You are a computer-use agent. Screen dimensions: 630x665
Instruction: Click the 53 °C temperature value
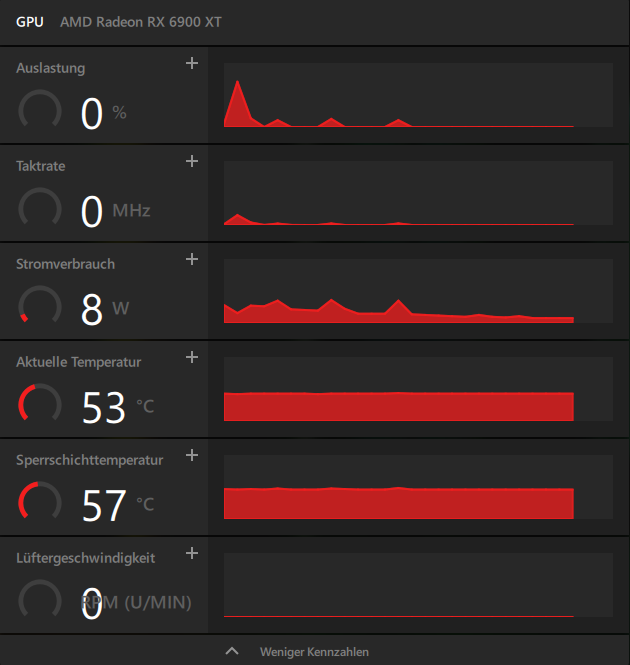[118, 407]
